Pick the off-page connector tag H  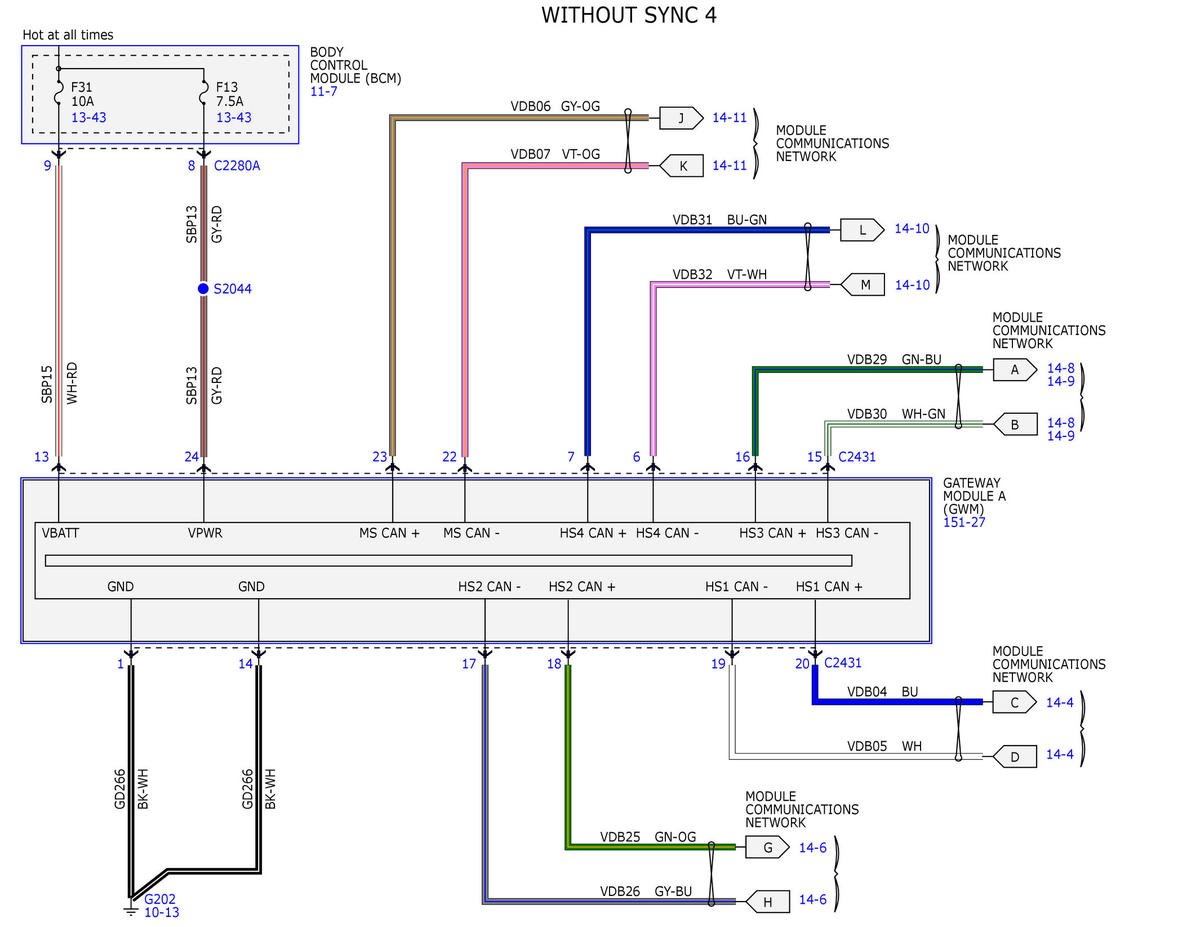[x=767, y=902]
